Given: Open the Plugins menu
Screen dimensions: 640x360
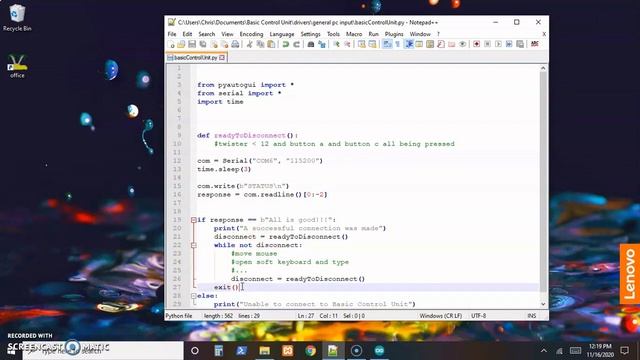Looking at the screenshot, I should (394, 34).
